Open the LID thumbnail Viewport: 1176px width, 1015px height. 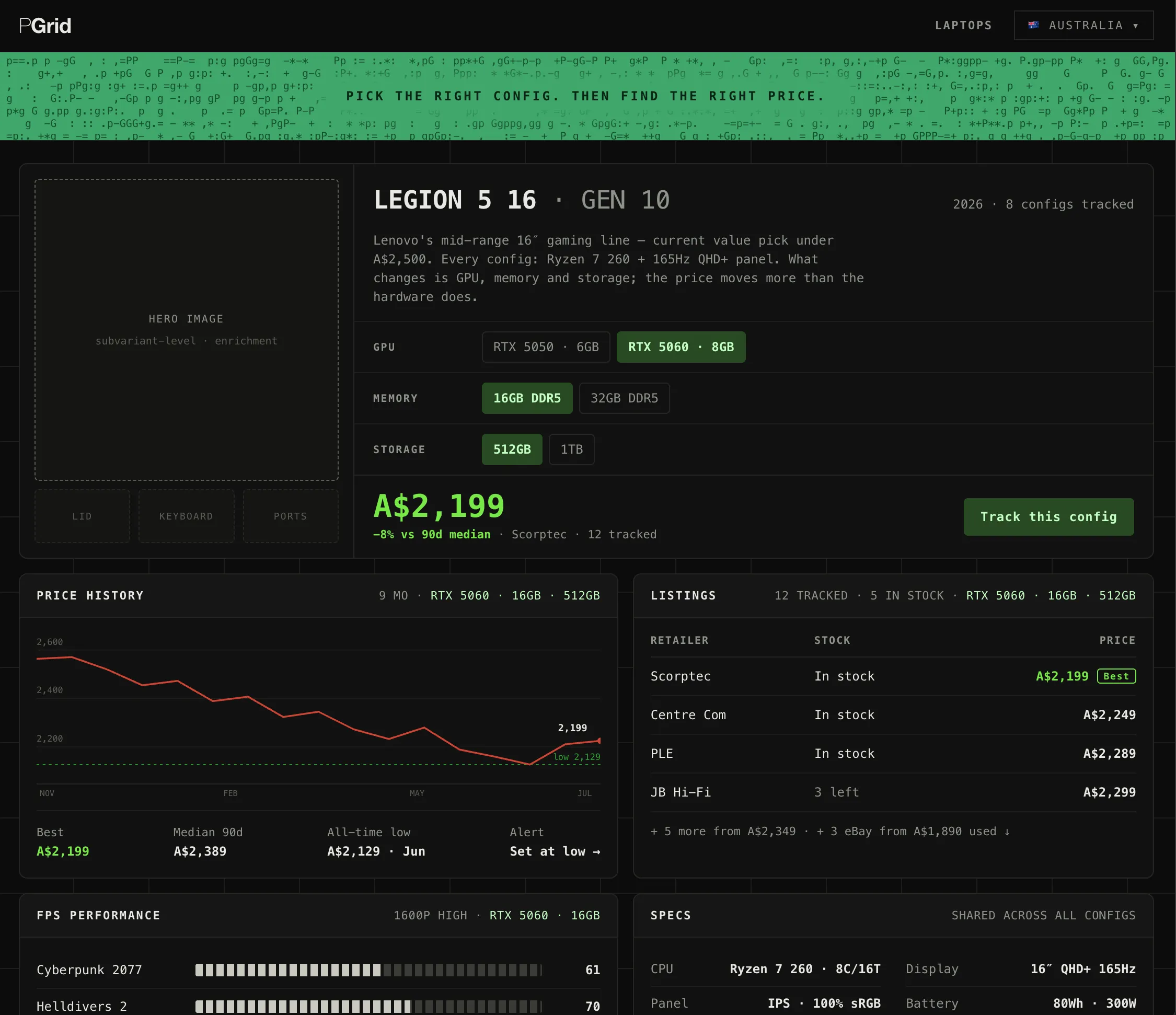click(82, 516)
